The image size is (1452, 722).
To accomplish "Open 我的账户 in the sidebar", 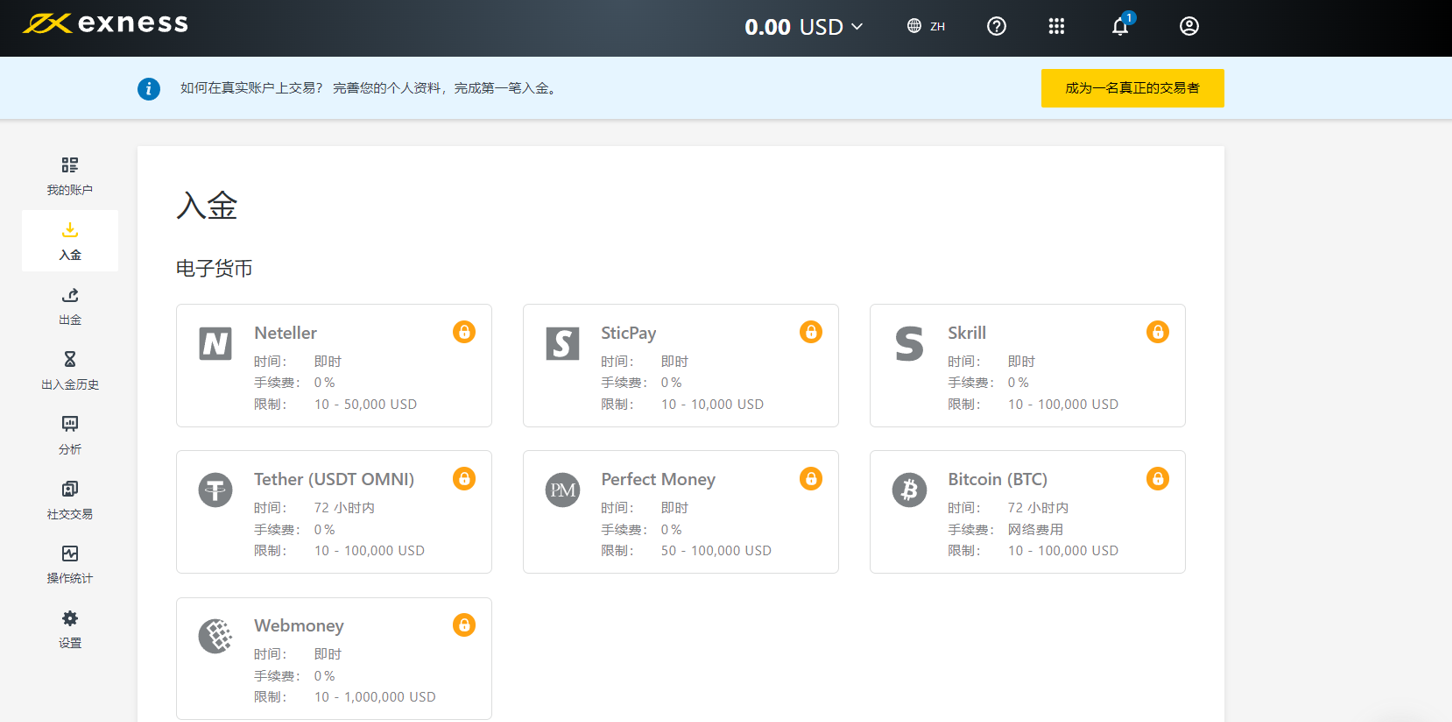I will tap(70, 176).
